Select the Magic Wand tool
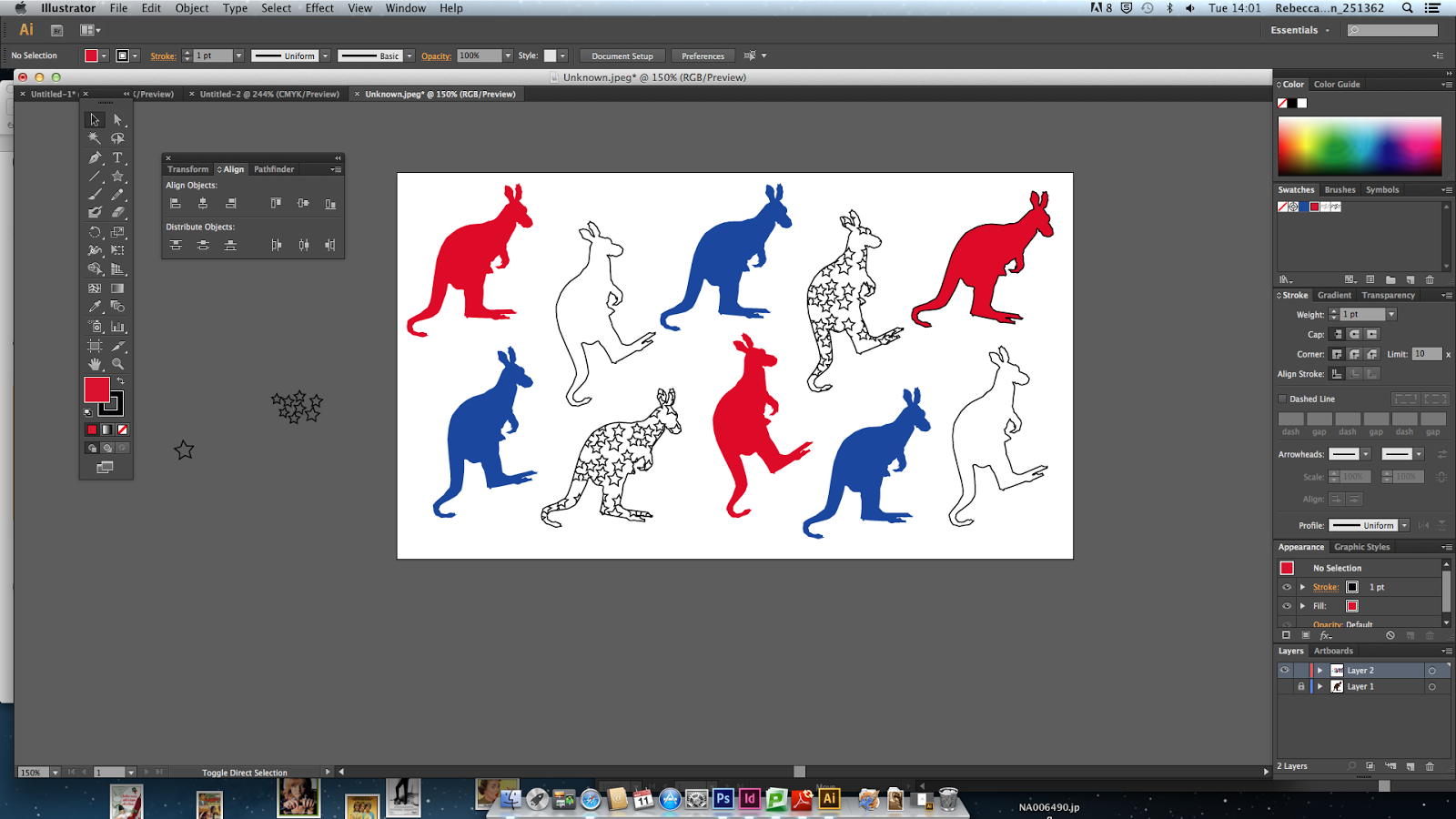The image size is (1456, 819). pos(94,137)
